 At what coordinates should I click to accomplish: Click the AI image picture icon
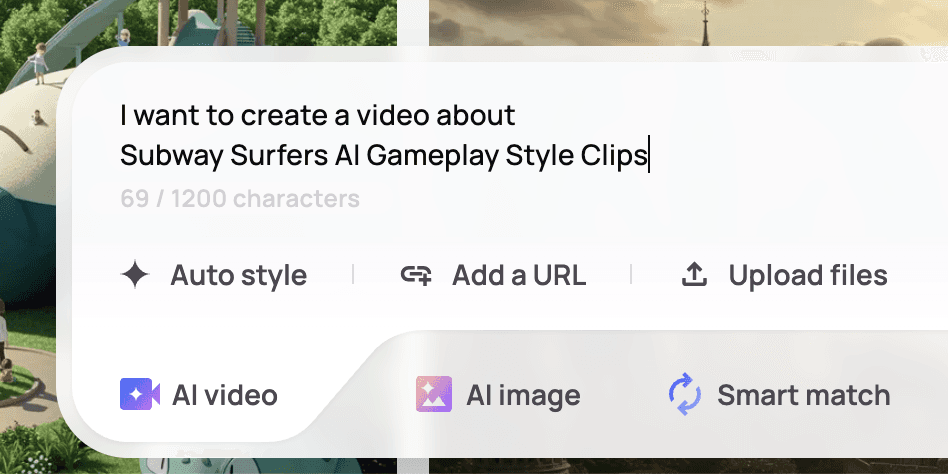434,394
